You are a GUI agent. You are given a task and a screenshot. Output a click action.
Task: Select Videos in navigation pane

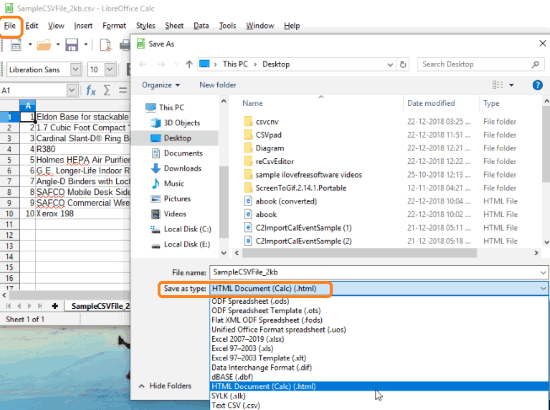tap(175, 214)
